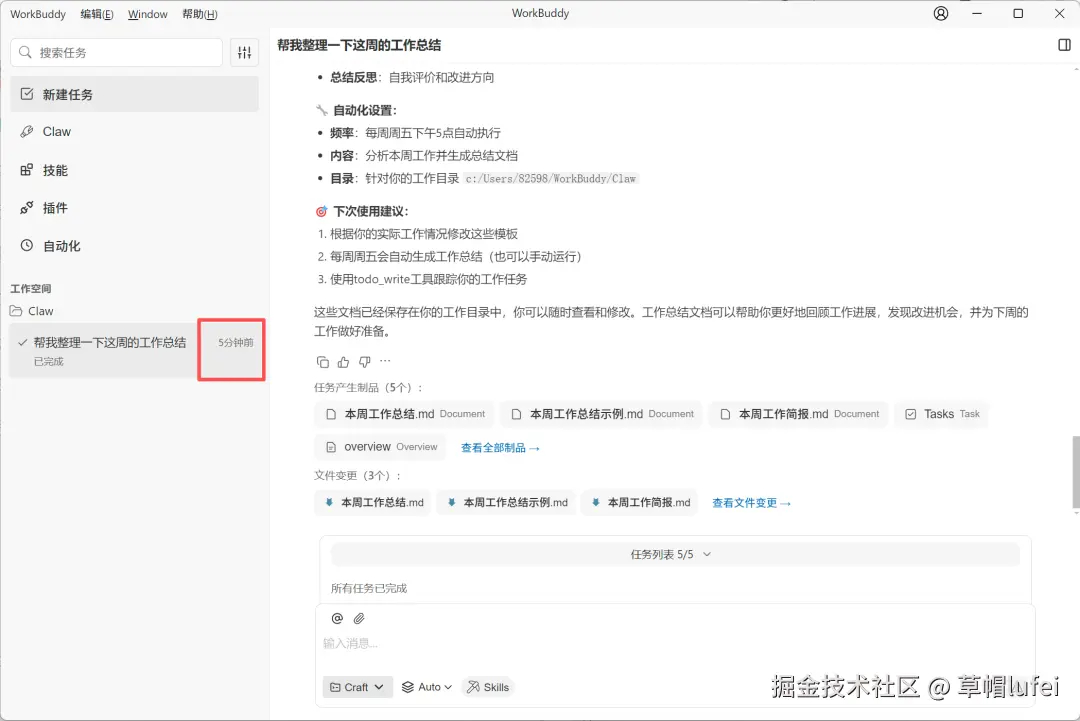Viewport: 1080px width, 721px height.
Task: Open more actions ellipsis under response
Action: (x=385, y=361)
